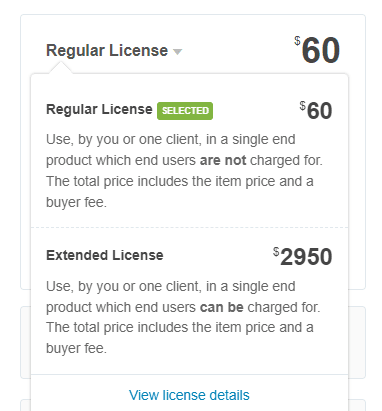
Task: Click the dollar sign beside large 60
Action: click(x=297, y=41)
